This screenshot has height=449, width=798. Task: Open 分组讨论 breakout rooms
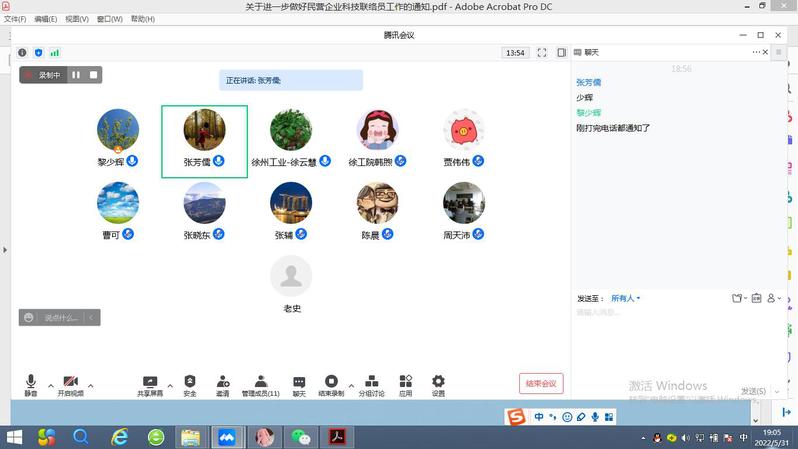tap(371, 385)
